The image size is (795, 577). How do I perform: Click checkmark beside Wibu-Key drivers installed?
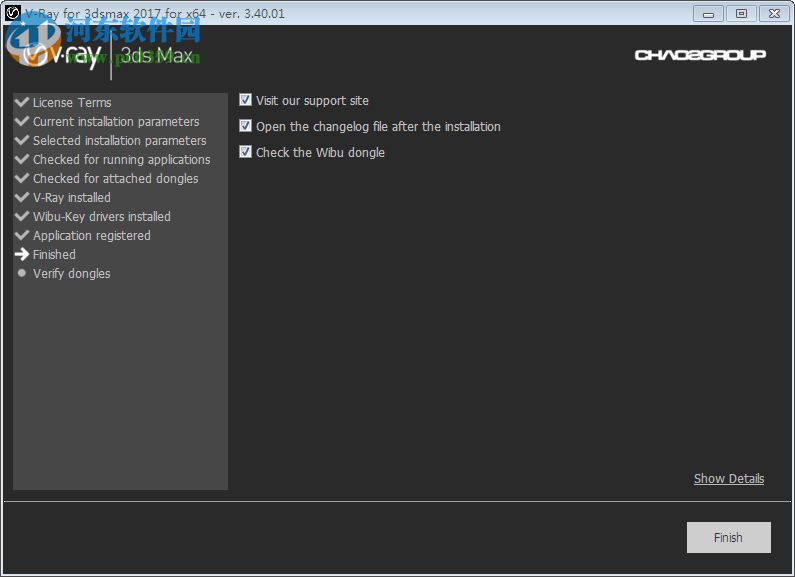[x=22, y=216]
